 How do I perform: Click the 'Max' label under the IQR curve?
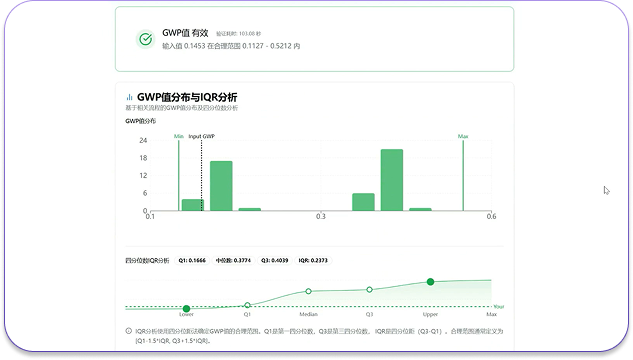491,314
